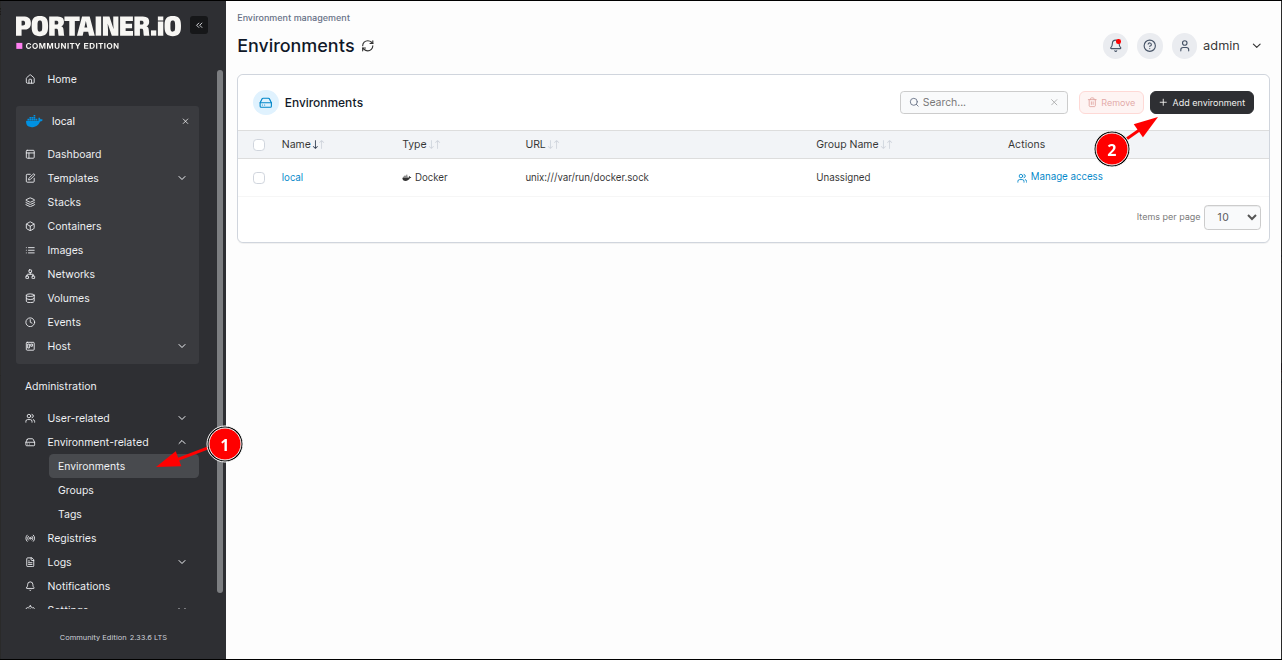
Task: Click the sidebar vertical scrollbar
Action: pyautogui.click(x=220, y=330)
